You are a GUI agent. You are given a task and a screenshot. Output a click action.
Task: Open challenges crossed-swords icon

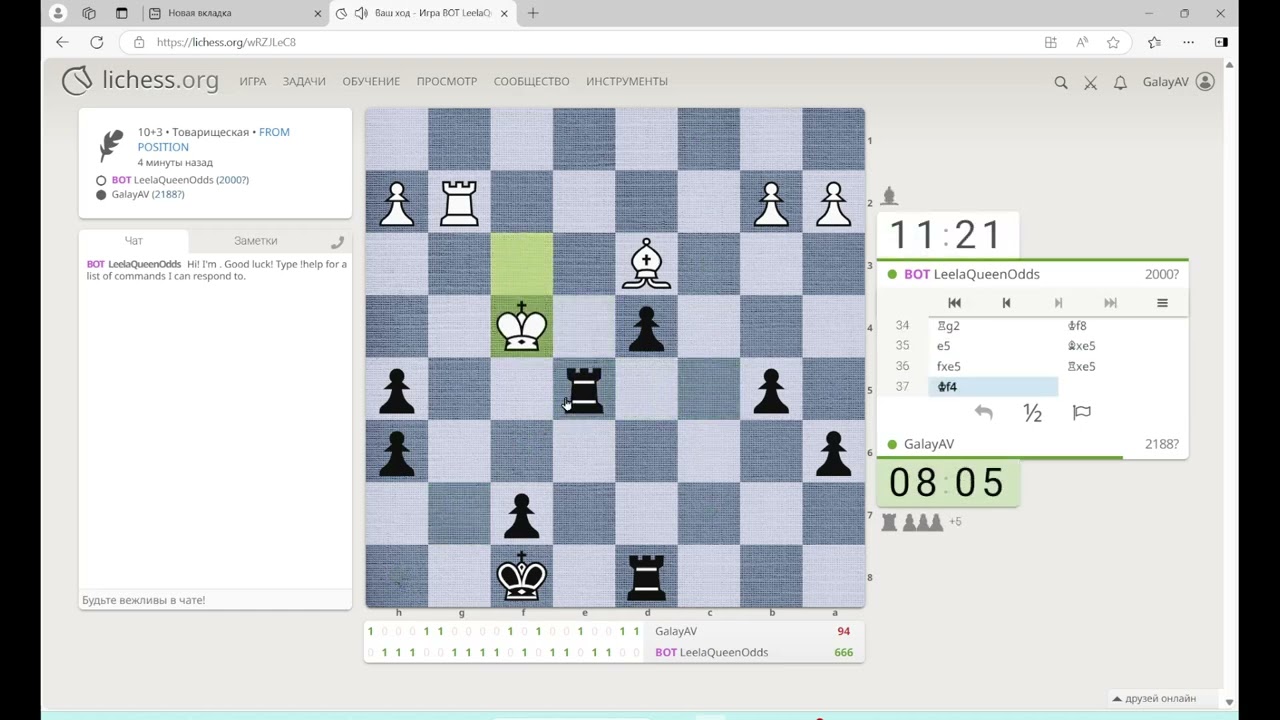pyautogui.click(x=1091, y=82)
